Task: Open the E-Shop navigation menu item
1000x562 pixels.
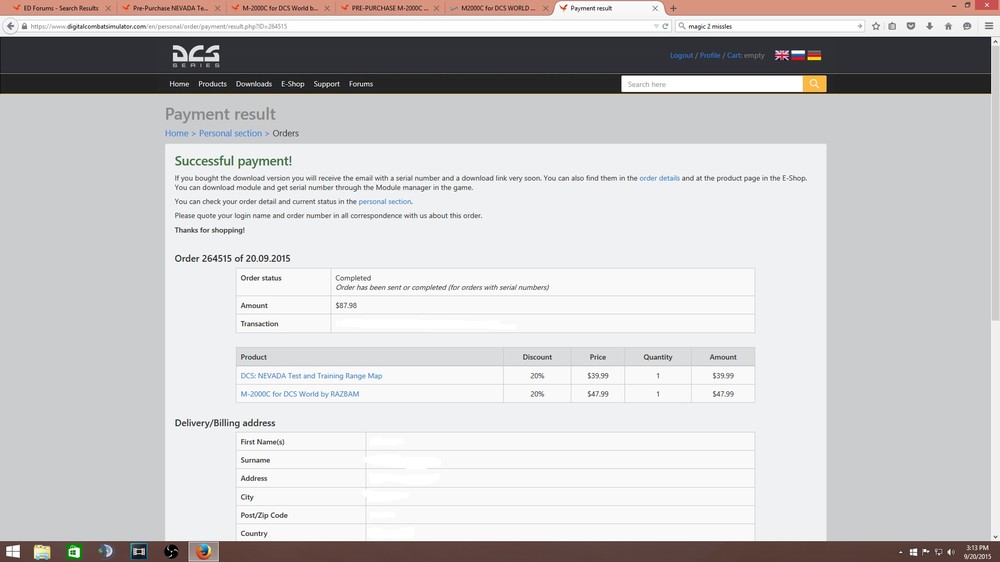Action: tap(293, 84)
